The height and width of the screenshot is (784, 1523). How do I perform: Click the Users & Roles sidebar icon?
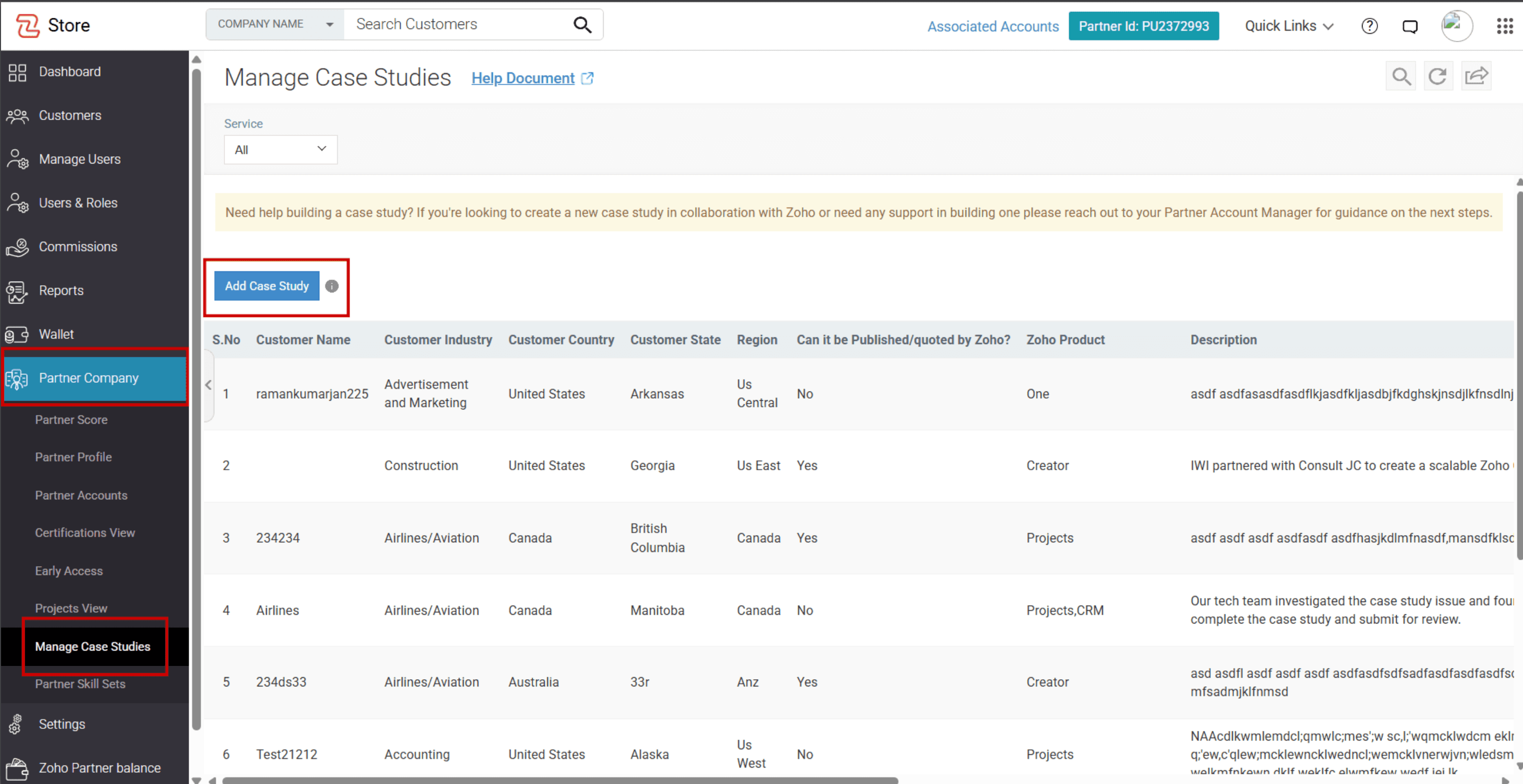click(x=17, y=203)
